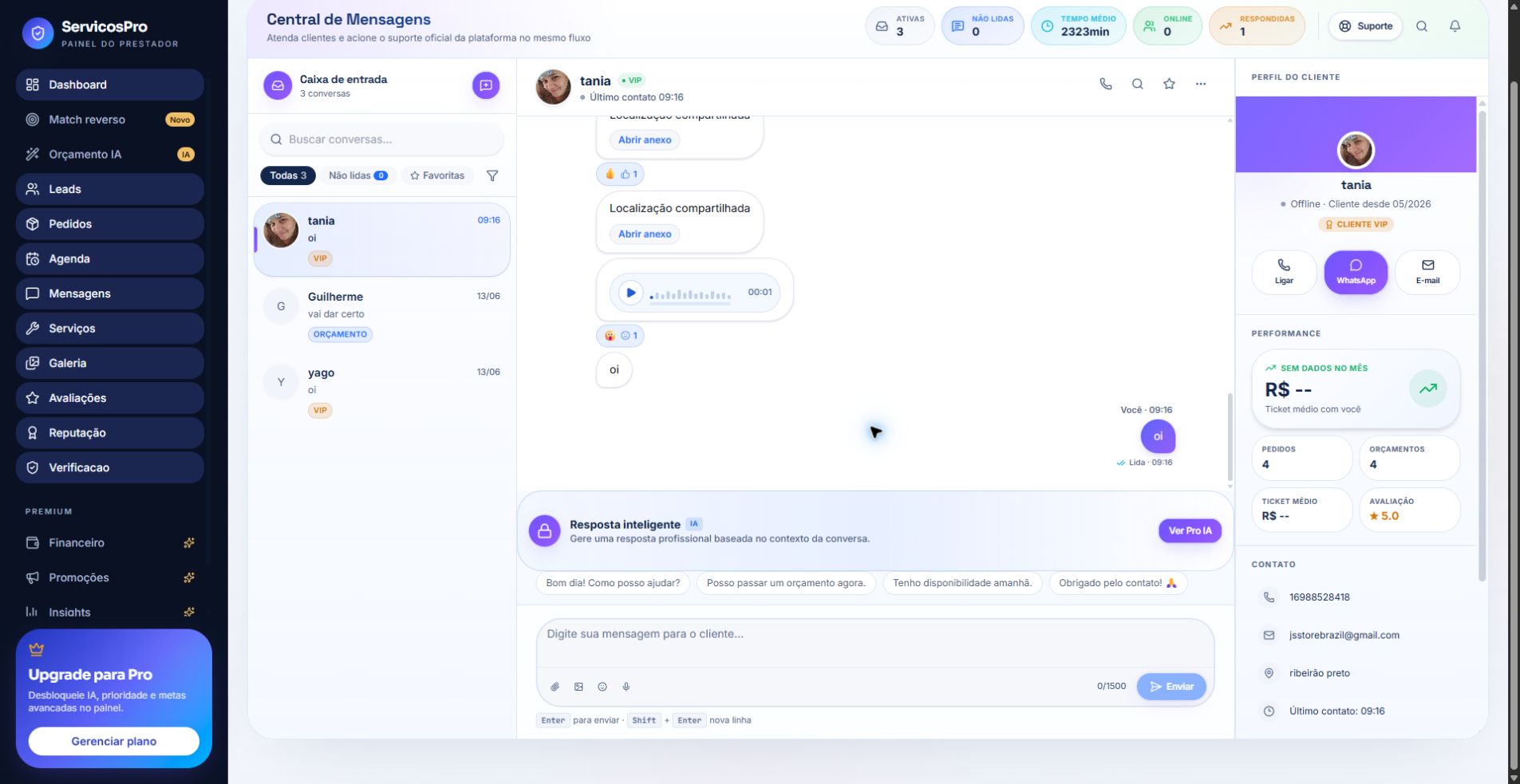Click the image upload icon in composer
This screenshot has height=784, width=1520.
tap(578, 687)
